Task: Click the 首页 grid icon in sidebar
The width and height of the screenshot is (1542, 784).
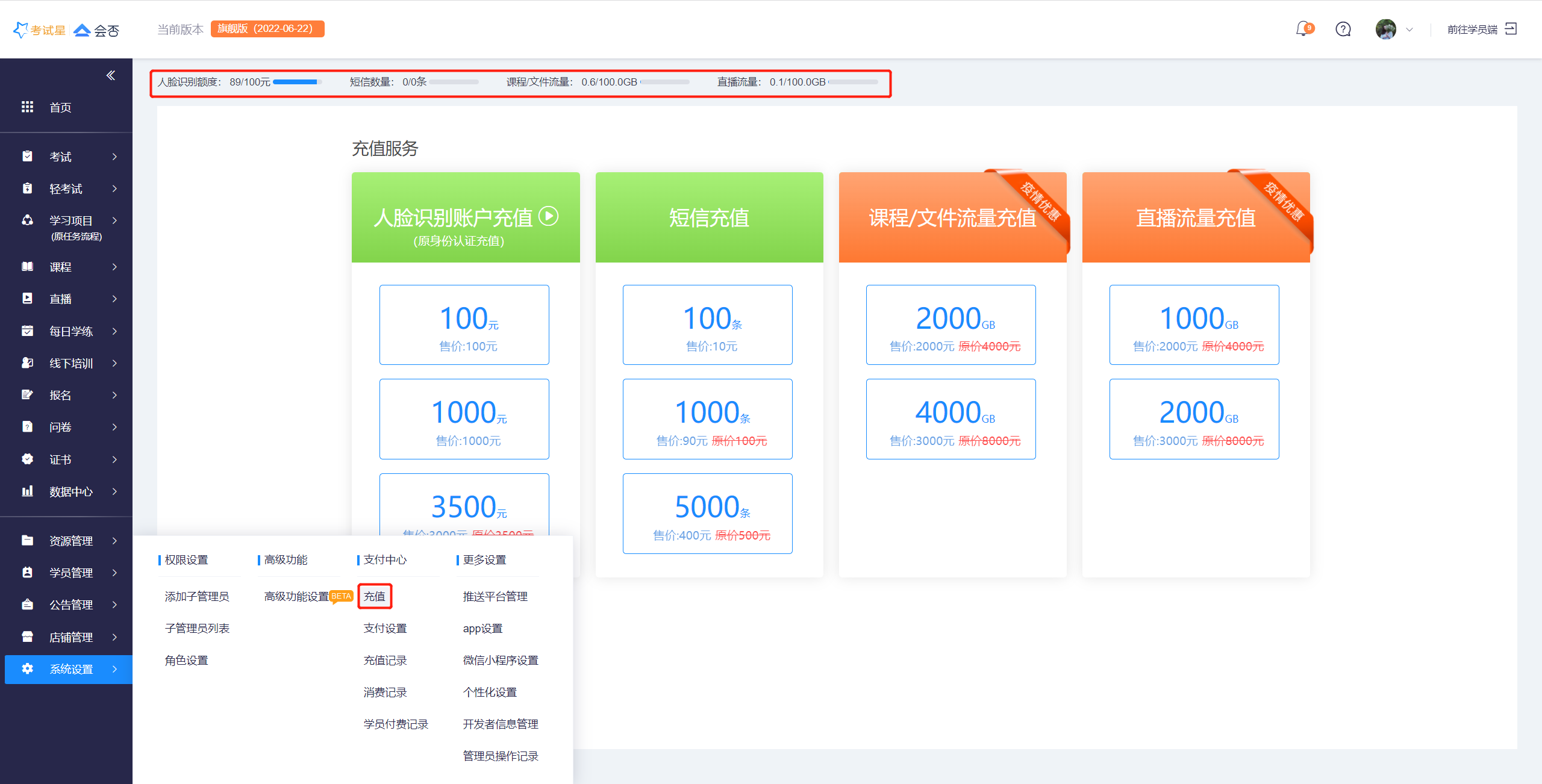Action: coord(27,107)
